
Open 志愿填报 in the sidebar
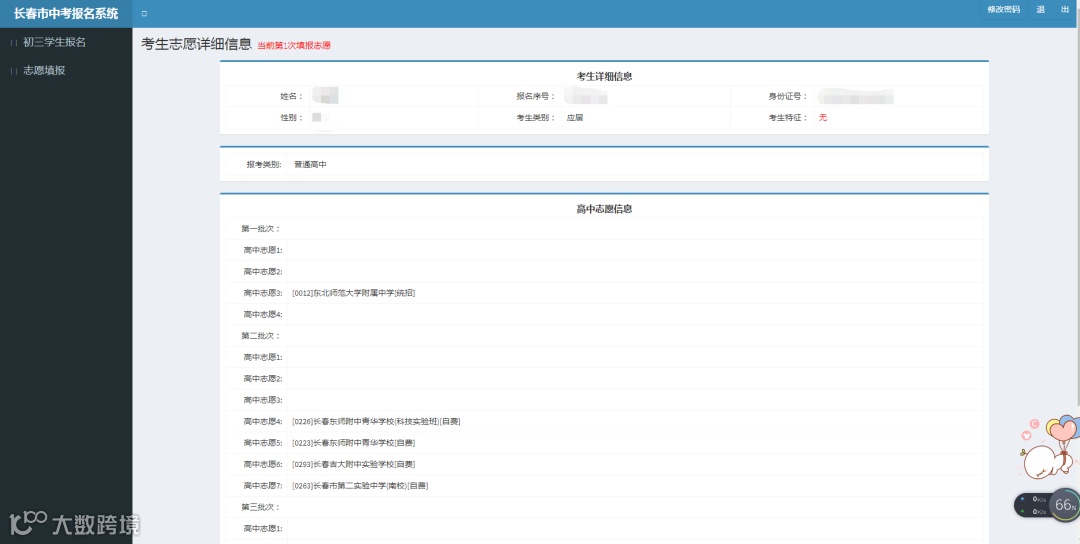pos(44,70)
